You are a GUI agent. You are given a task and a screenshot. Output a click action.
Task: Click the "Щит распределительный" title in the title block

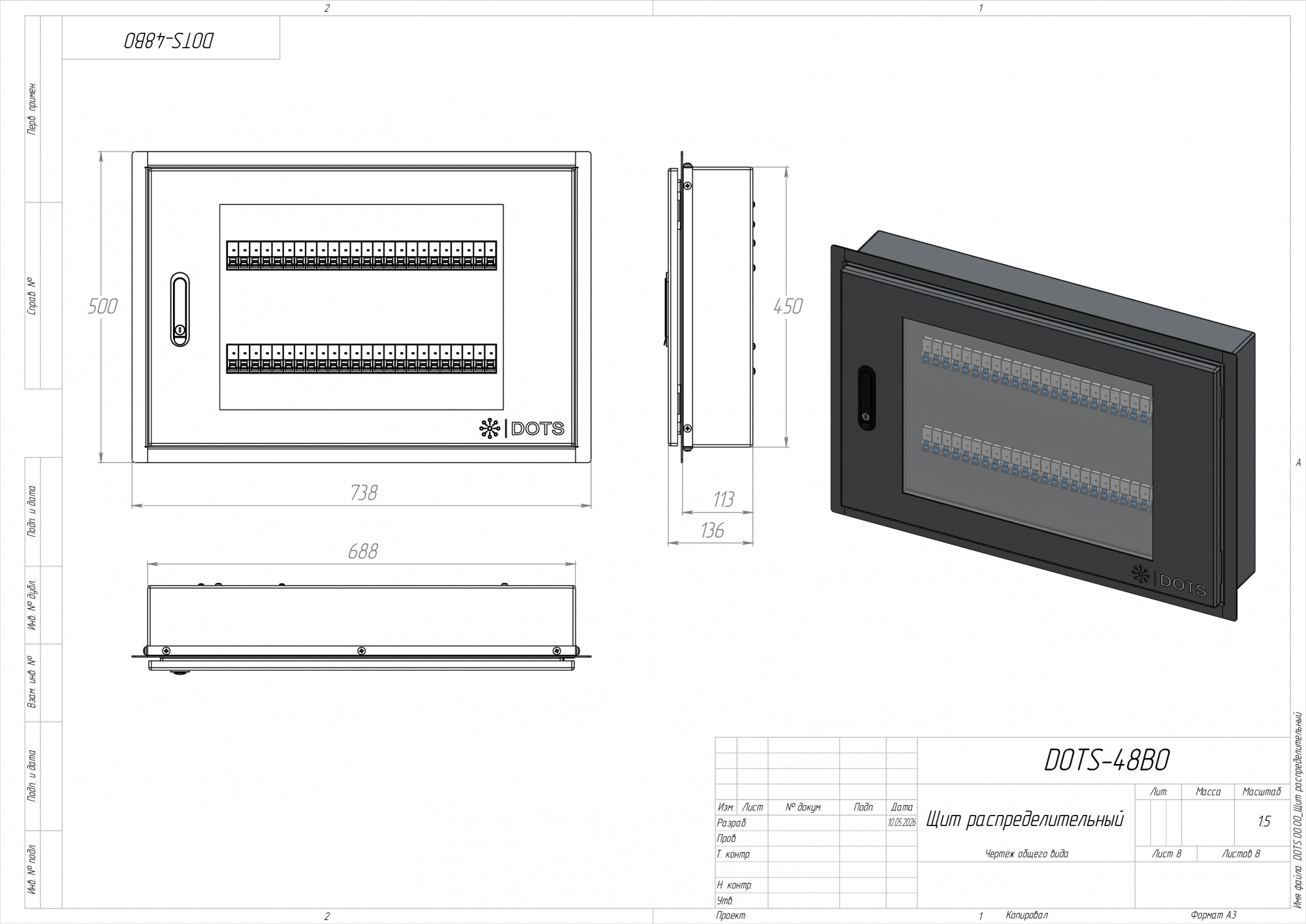(1025, 820)
